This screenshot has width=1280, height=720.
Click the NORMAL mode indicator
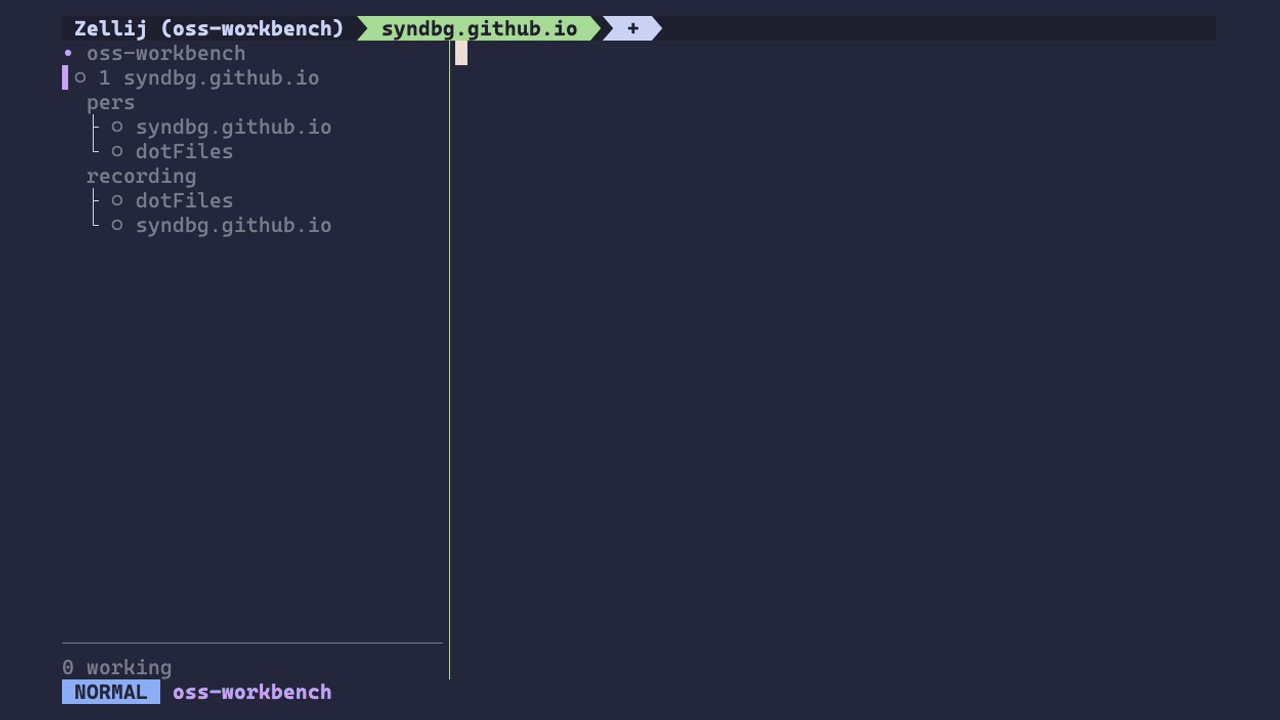click(x=111, y=692)
